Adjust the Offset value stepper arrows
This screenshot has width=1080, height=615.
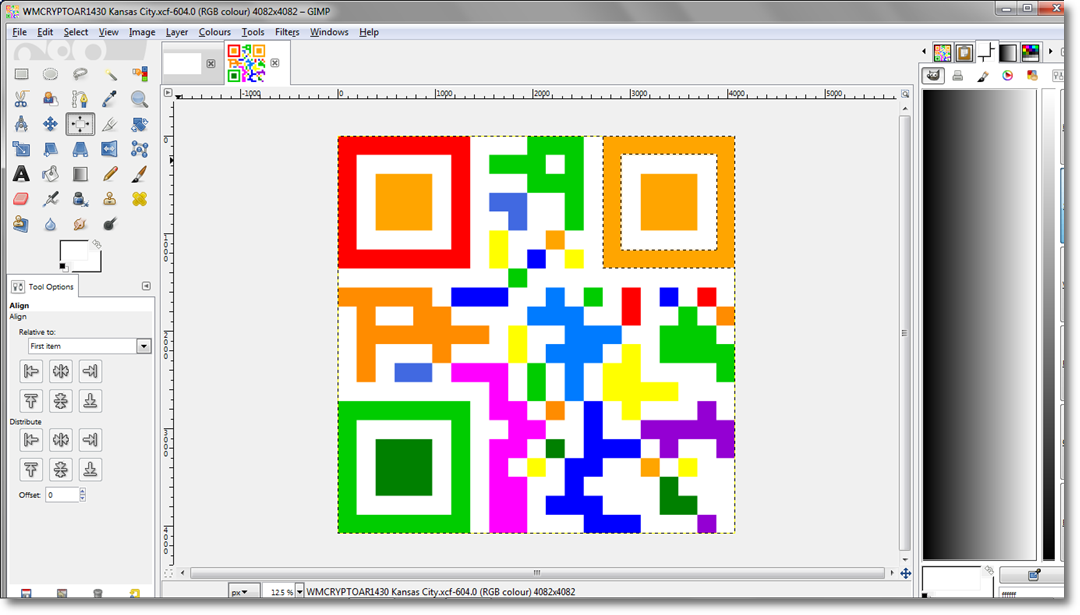point(83,494)
